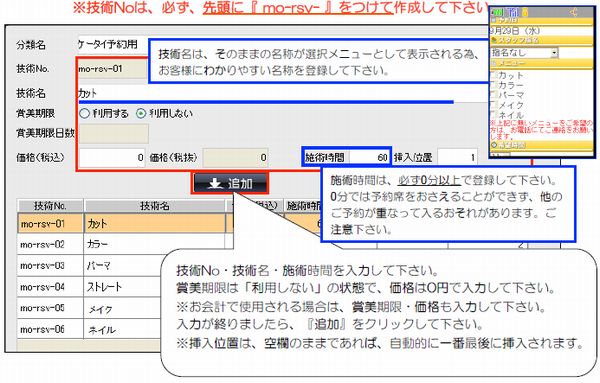Click the blue signal icon in phone preview
The width and height of the screenshot is (600, 383).
(x=513, y=13)
